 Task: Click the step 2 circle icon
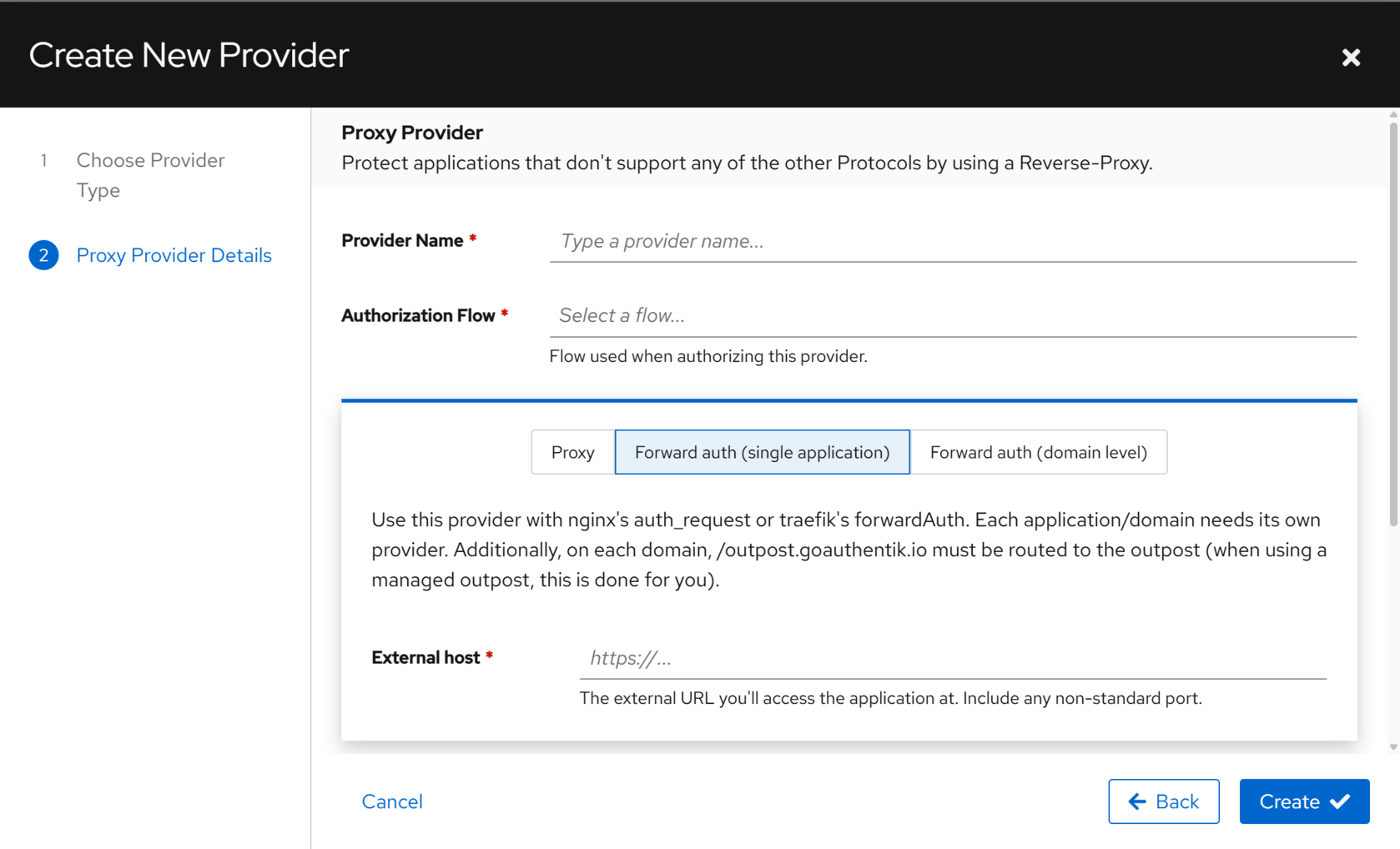[x=43, y=255]
